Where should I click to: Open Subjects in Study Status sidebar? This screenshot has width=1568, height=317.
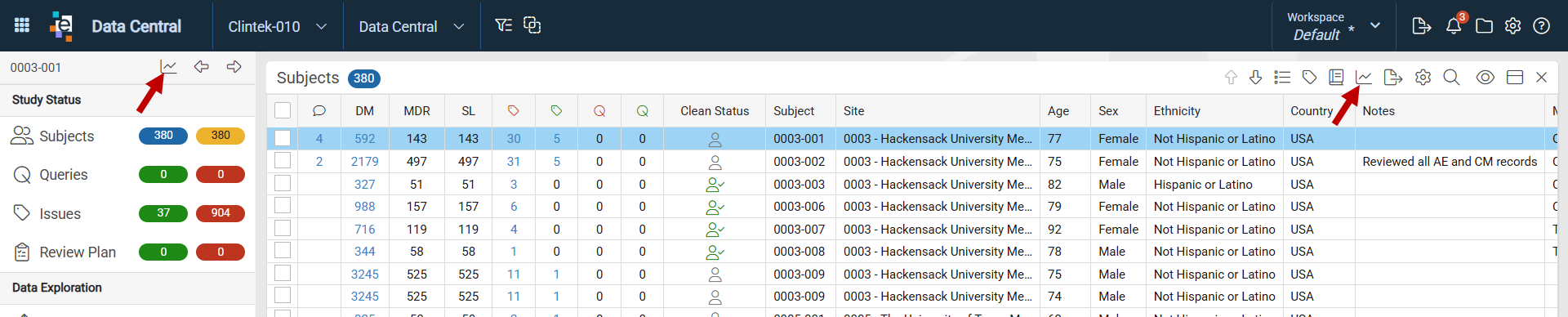66,136
